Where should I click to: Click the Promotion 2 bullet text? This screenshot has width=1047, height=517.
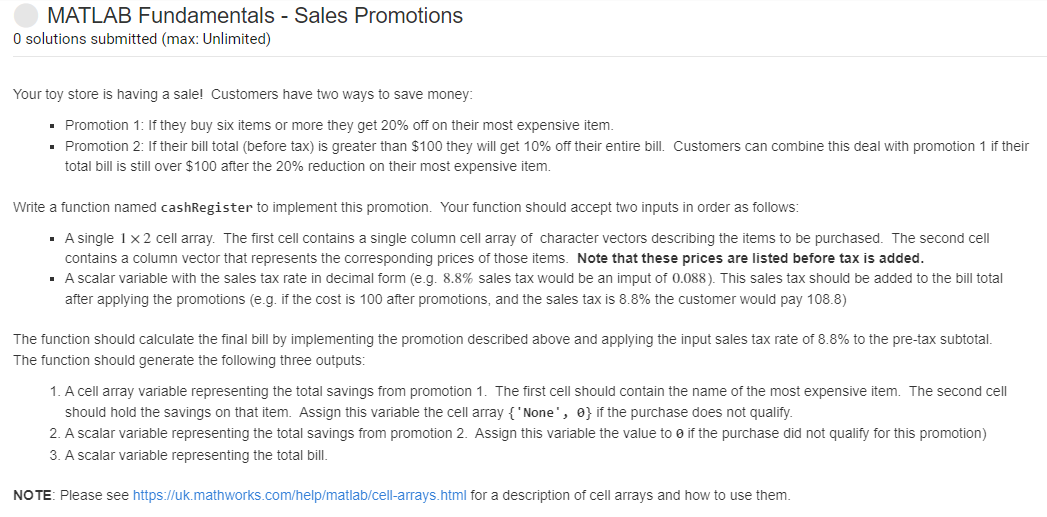547,156
